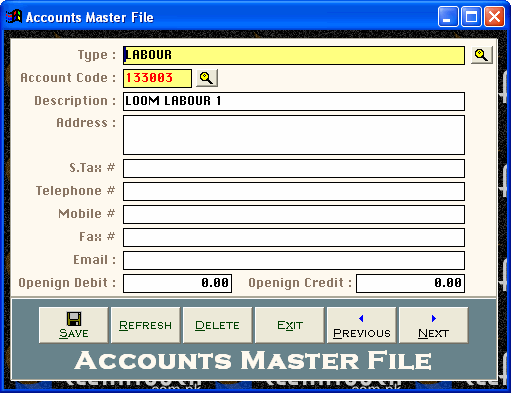Click the Openign Credit amount field
This screenshot has height=393, width=511.
click(x=410, y=283)
